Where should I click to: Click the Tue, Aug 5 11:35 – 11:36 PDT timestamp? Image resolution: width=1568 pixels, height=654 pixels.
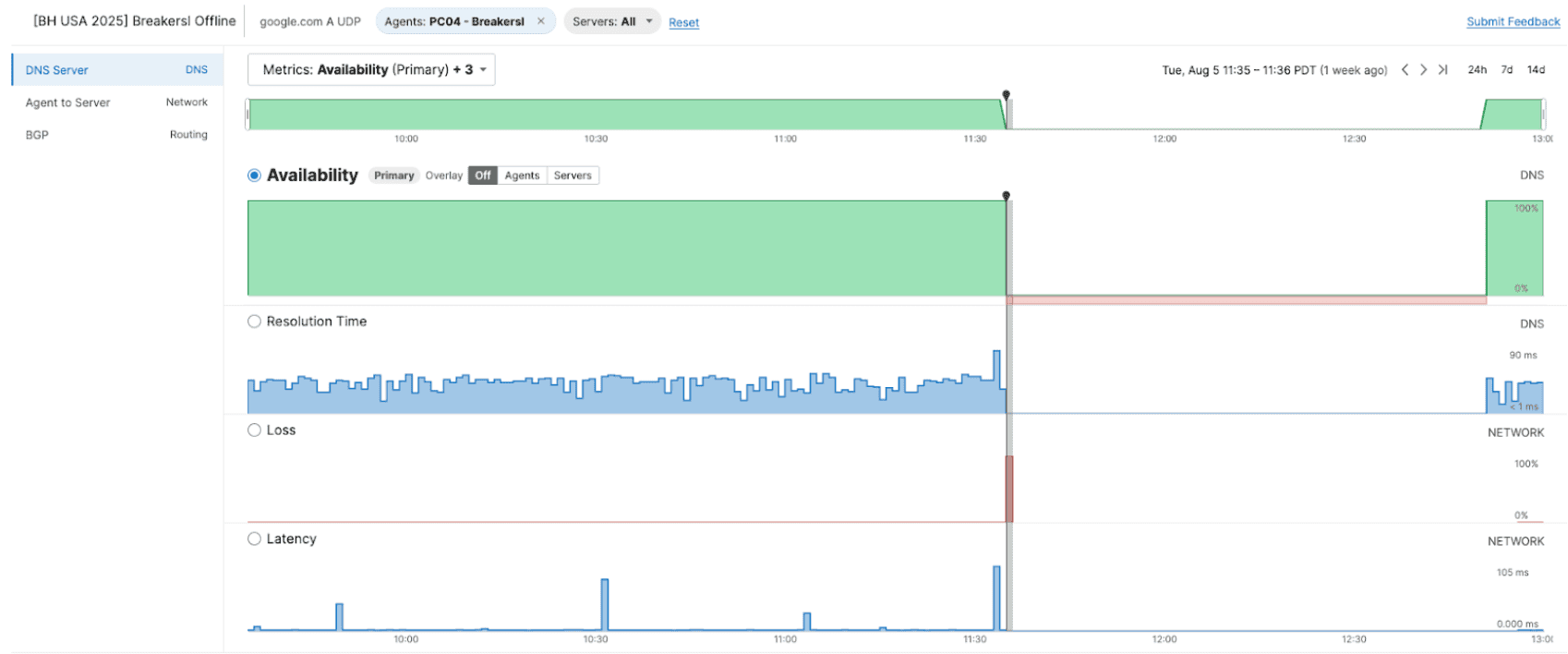pos(1274,70)
